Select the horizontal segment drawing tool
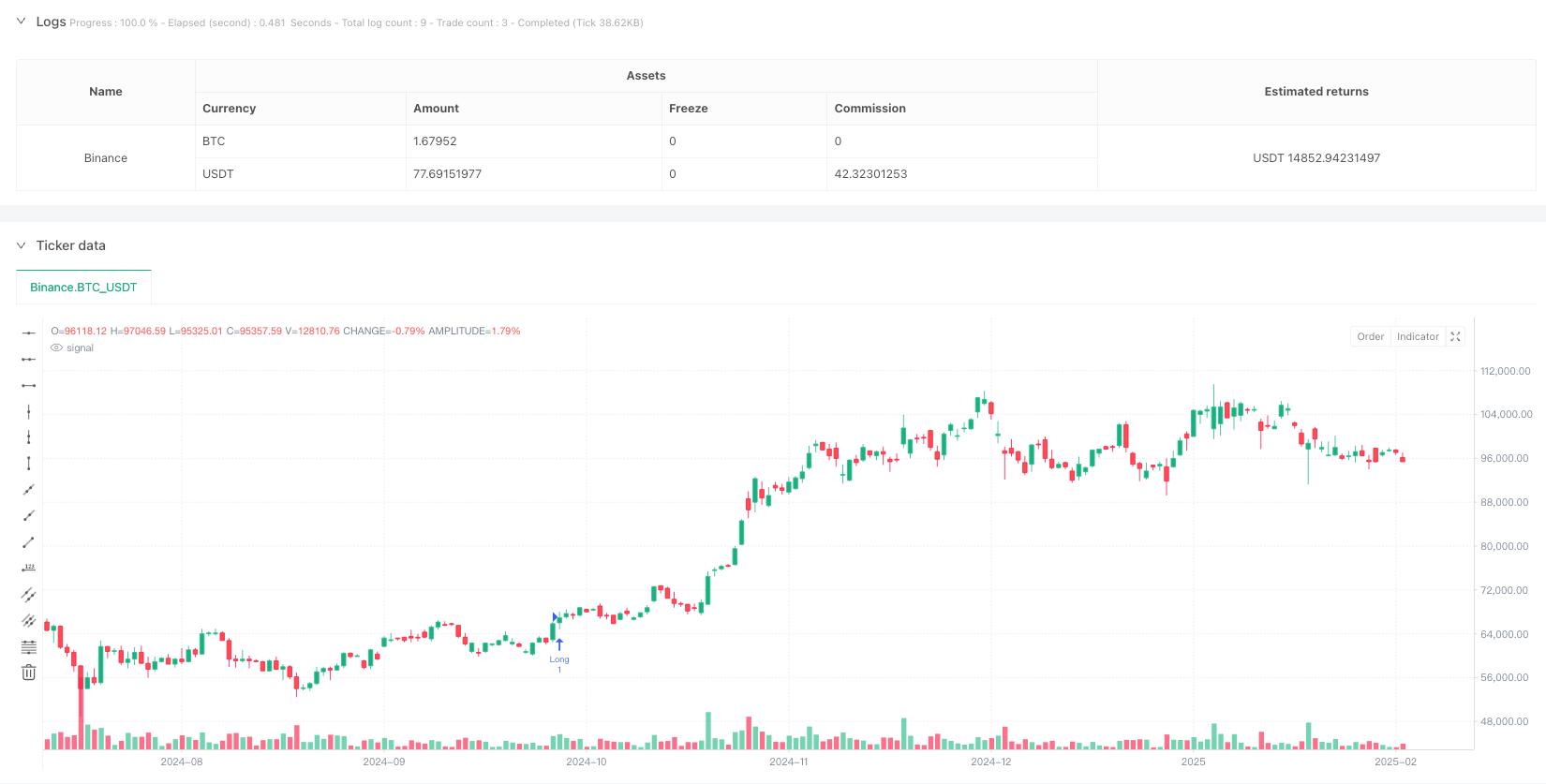The height and width of the screenshot is (784, 1546). [x=29, y=385]
